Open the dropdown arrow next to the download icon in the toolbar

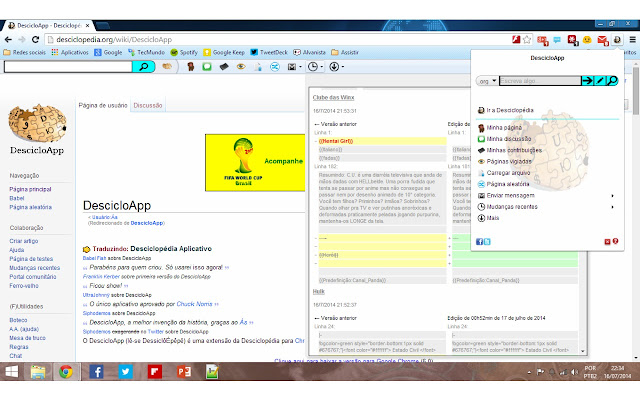(x=343, y=67)
